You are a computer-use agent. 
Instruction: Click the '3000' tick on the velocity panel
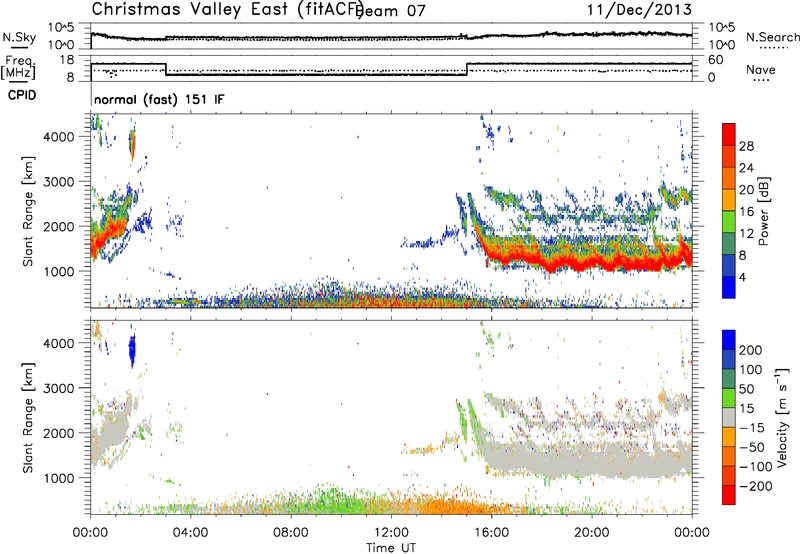point(59,388)
